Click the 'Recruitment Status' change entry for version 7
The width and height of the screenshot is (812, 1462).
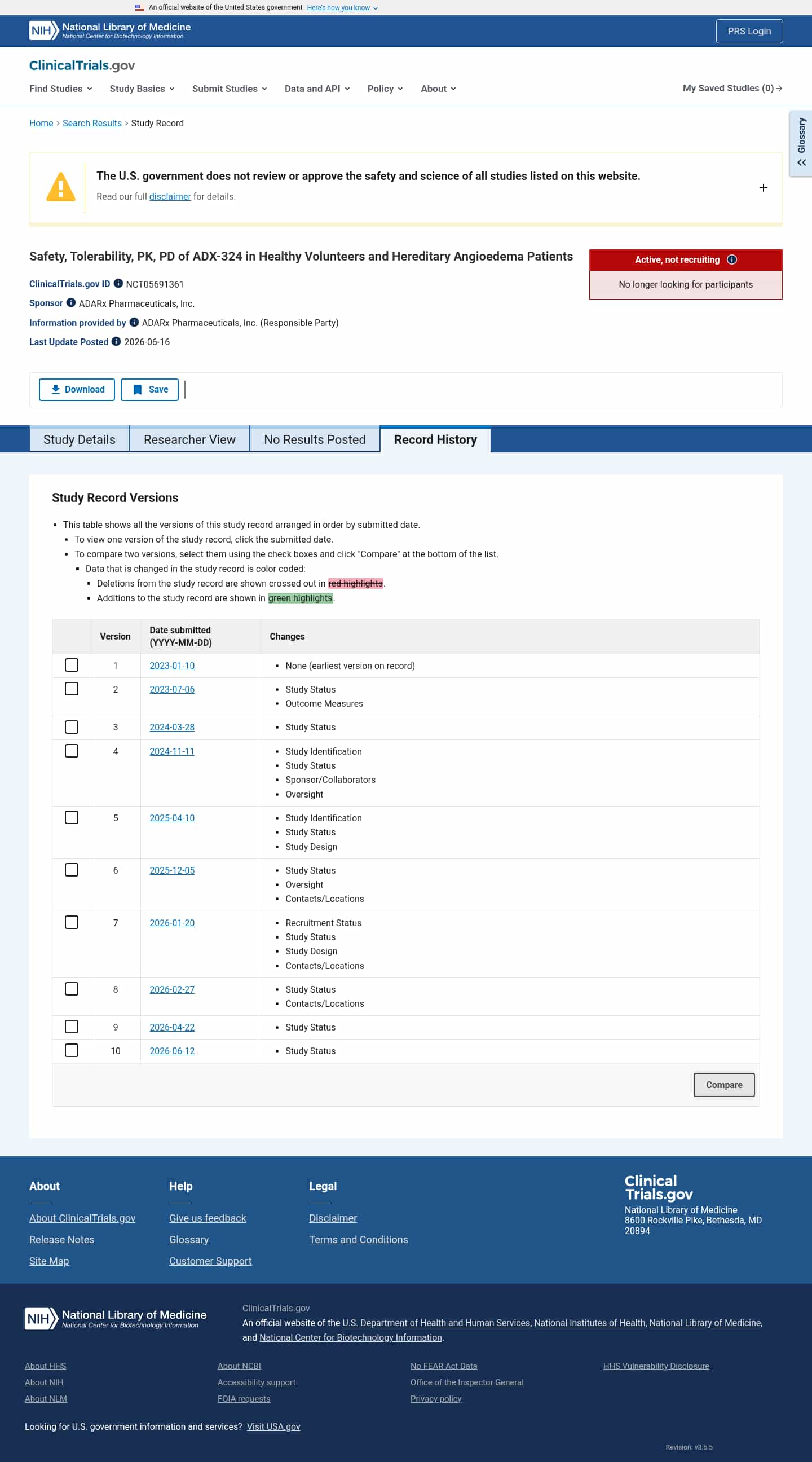coord(324,923)
